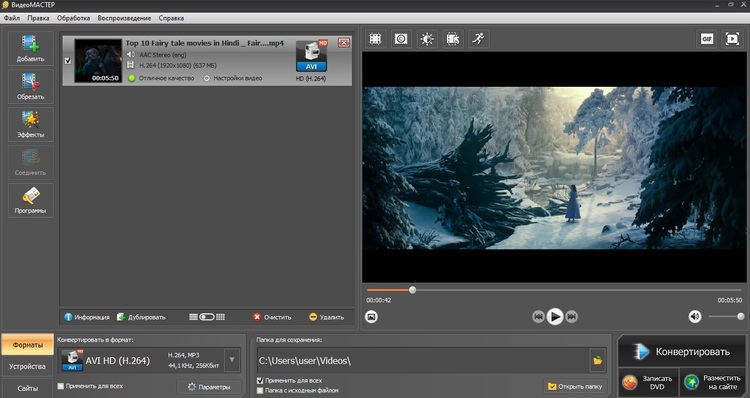Screen dimensions: 750x398
Task: Click Очистить to clear the list
Action: click(x=272, y=317)
